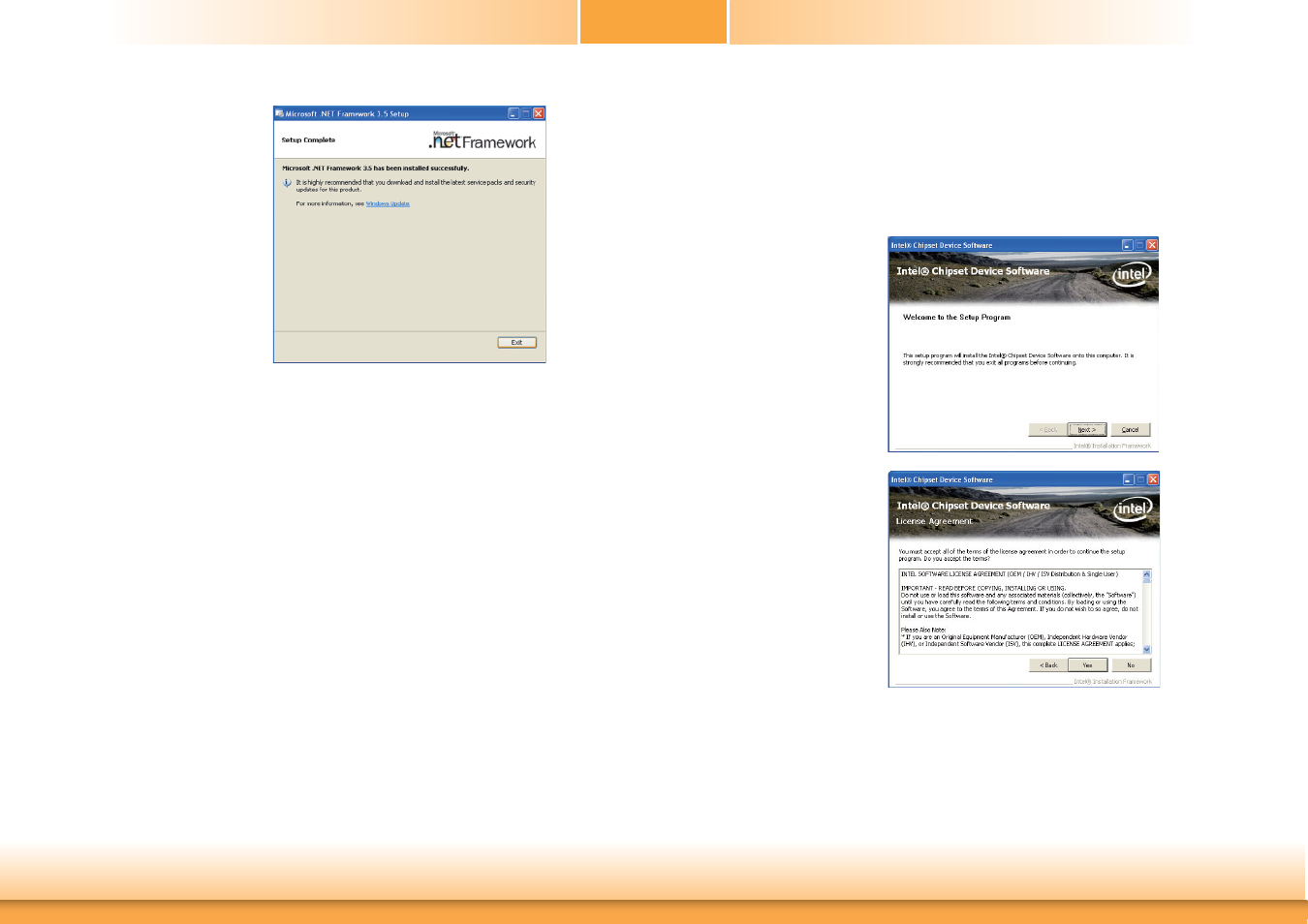Screen dimensions: 1308x924
Task: Click the license text scroll up arrow
Action: tap(1147, 574)
